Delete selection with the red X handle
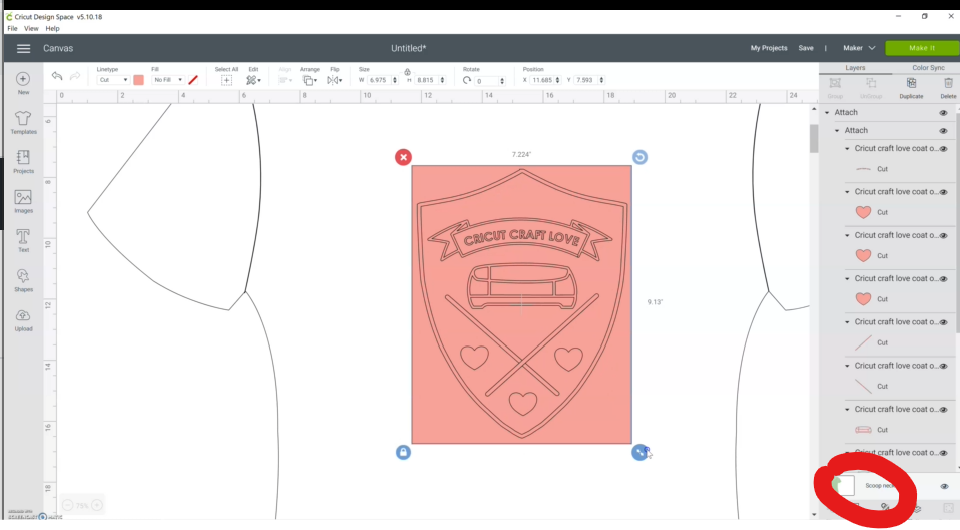This screenshot has height=530, width=960. [403, 157]
